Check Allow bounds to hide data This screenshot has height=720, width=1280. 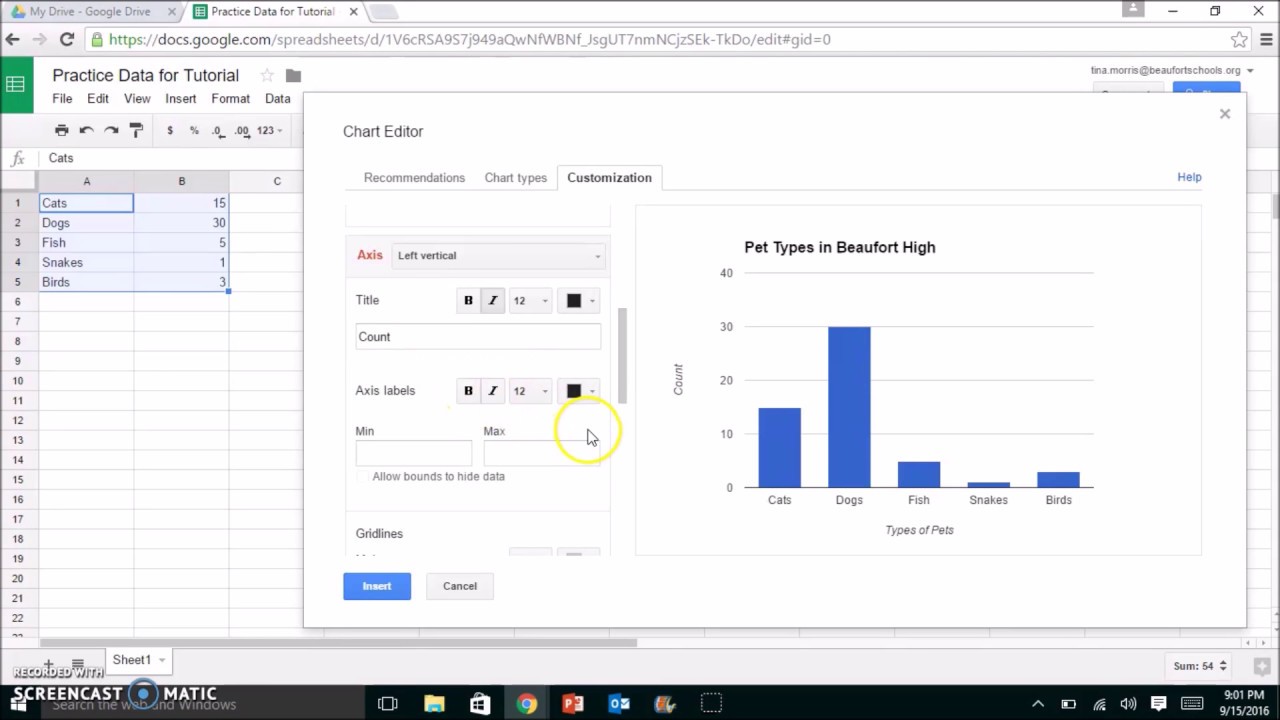tap(364, 477)
